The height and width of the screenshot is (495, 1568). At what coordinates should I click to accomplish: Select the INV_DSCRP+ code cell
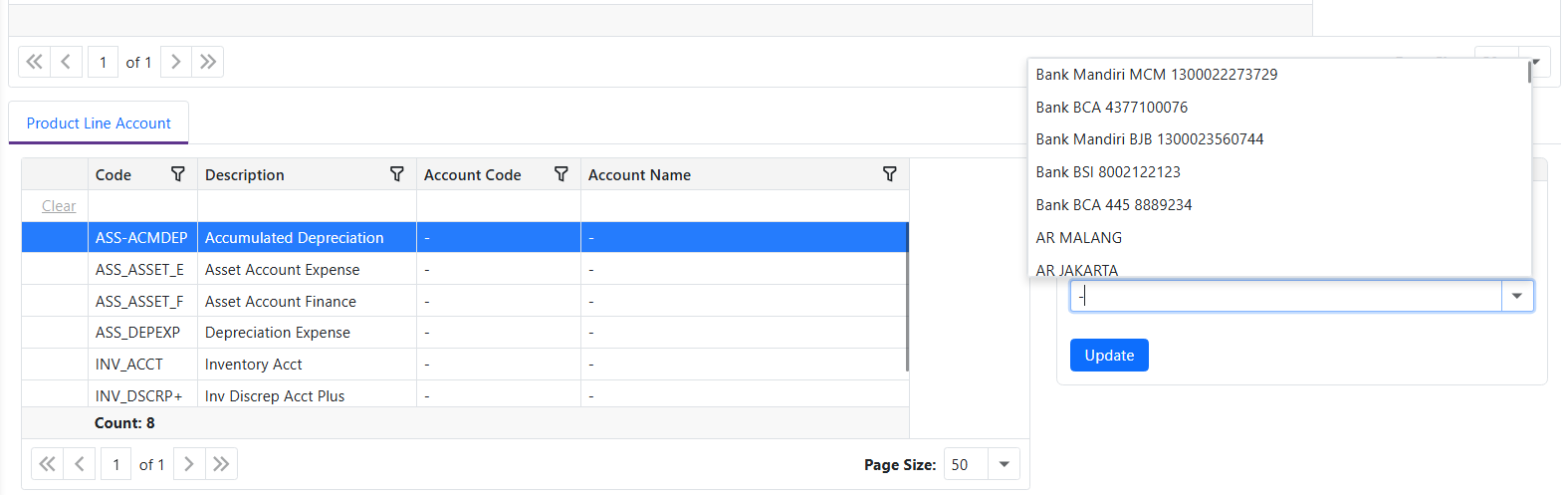142,395
